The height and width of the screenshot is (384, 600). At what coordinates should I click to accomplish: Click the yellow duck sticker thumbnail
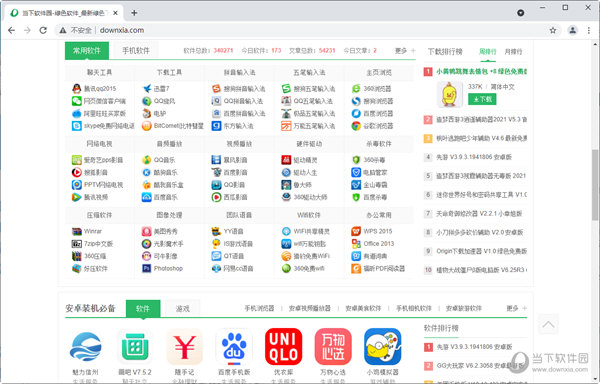450,94
